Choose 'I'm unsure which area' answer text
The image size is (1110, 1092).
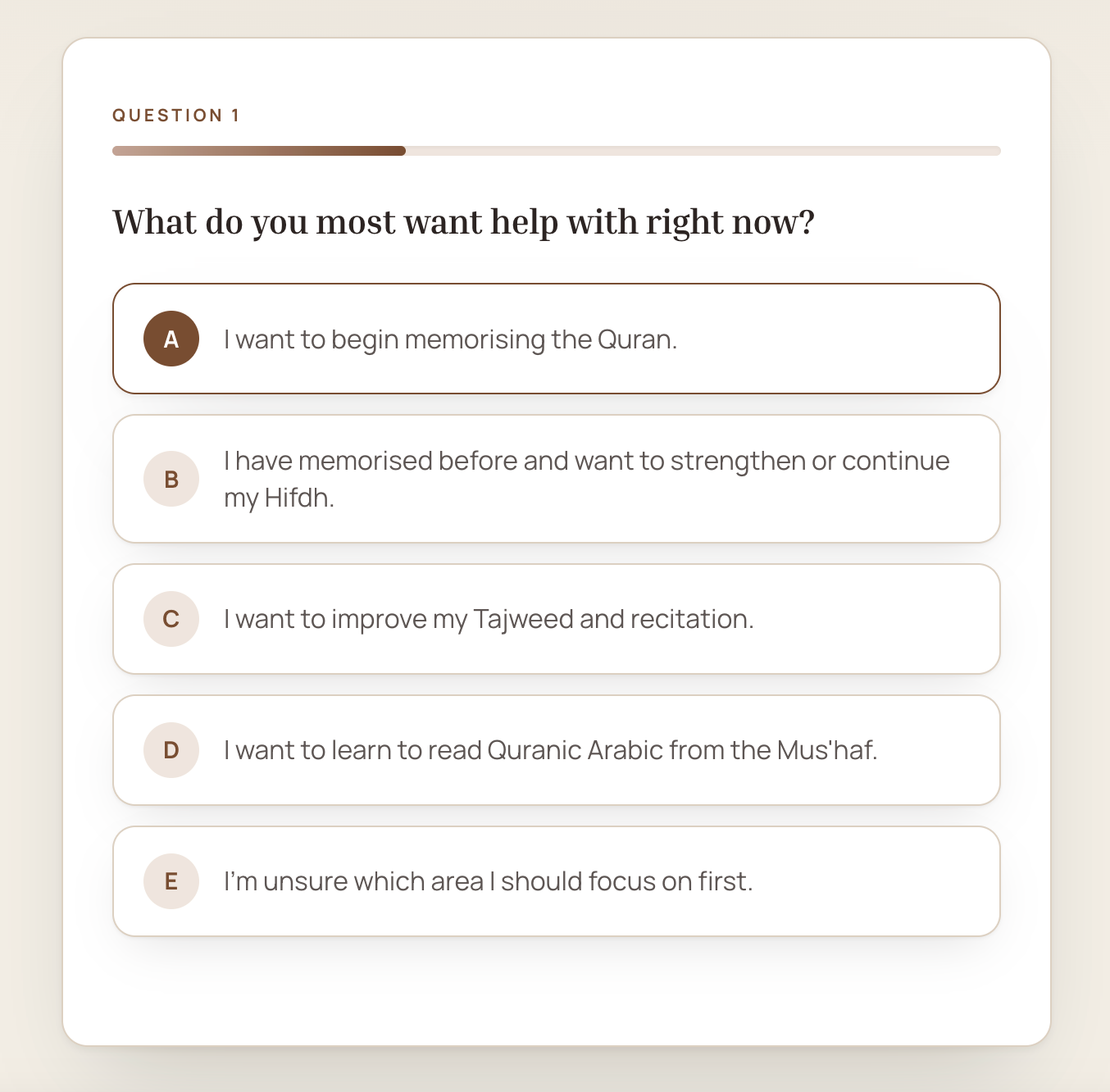point(489,881)
